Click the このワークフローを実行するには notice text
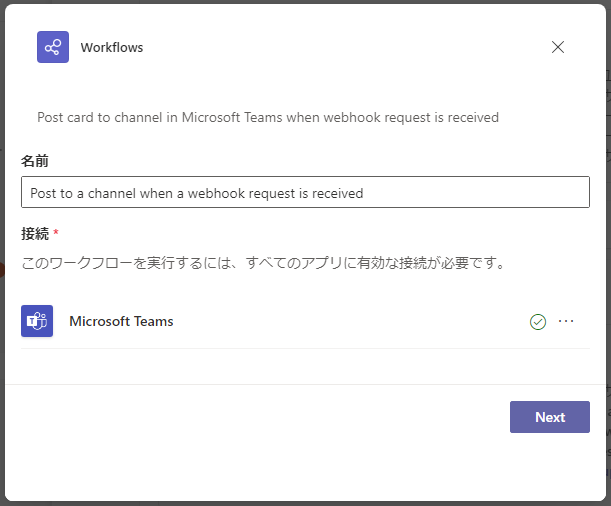This screenshot has height=506, width=611. click(263, 263)
